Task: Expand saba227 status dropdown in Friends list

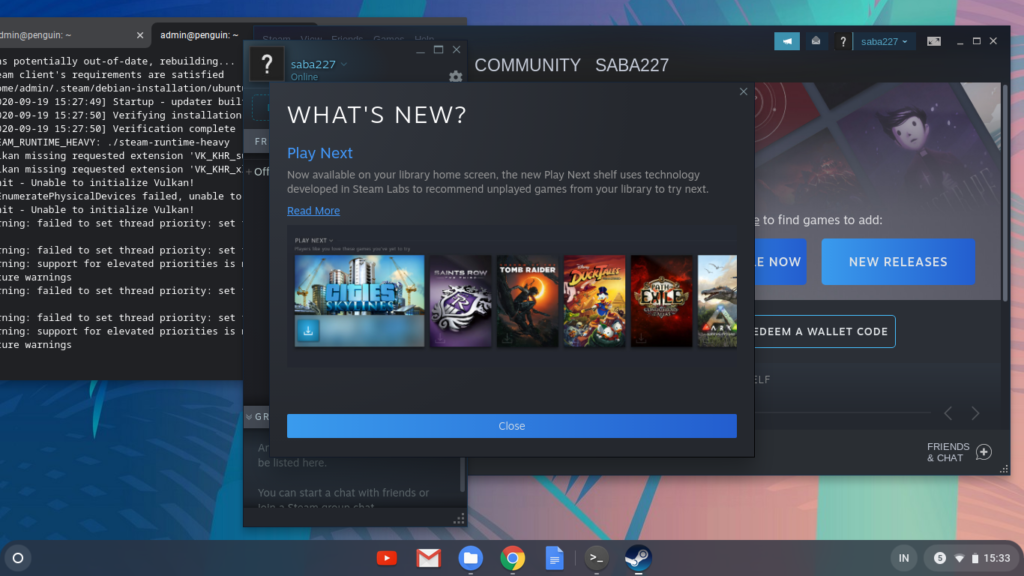Action: coord(344,64)
